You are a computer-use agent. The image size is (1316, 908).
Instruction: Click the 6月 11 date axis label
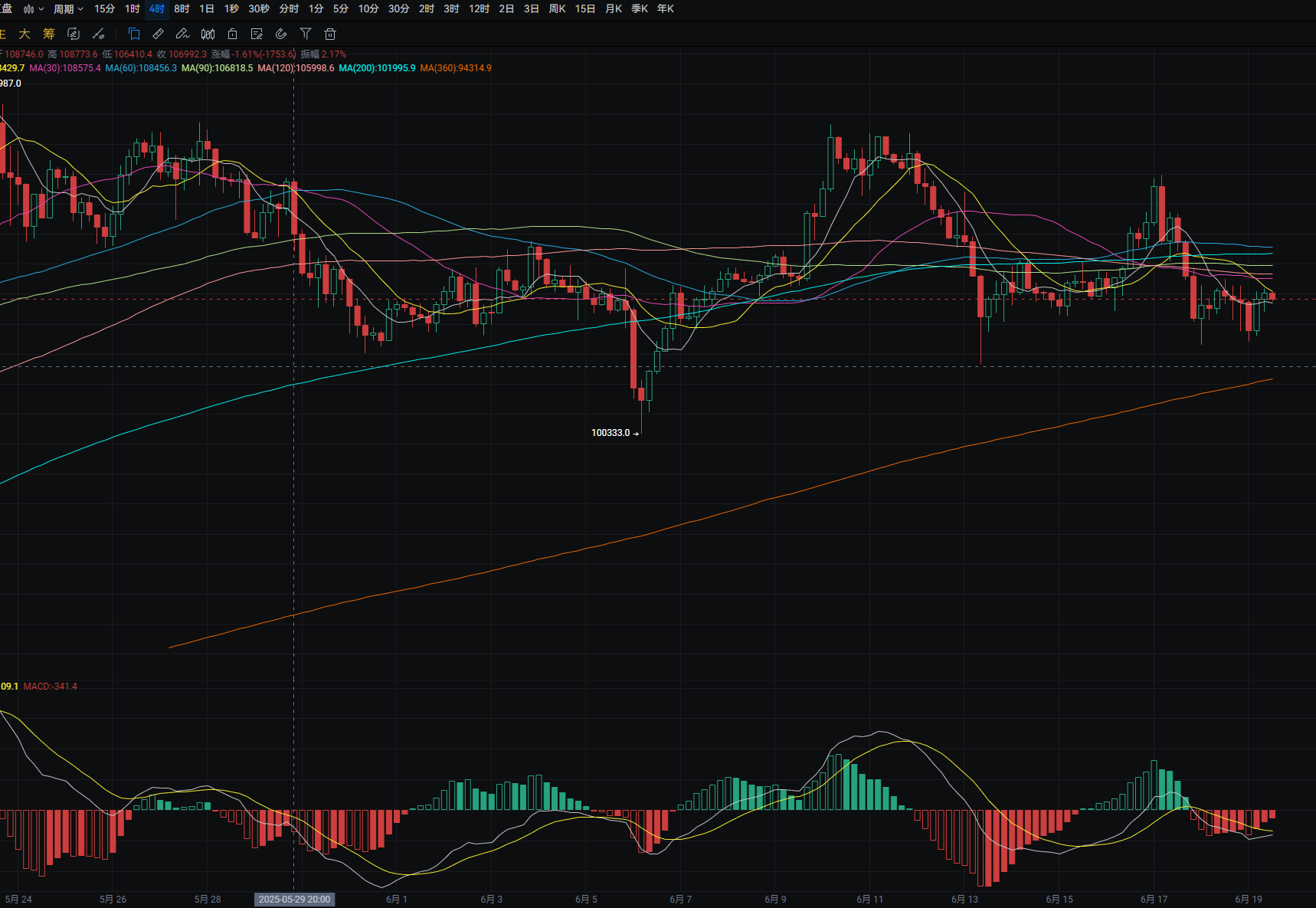pos(869,900)
